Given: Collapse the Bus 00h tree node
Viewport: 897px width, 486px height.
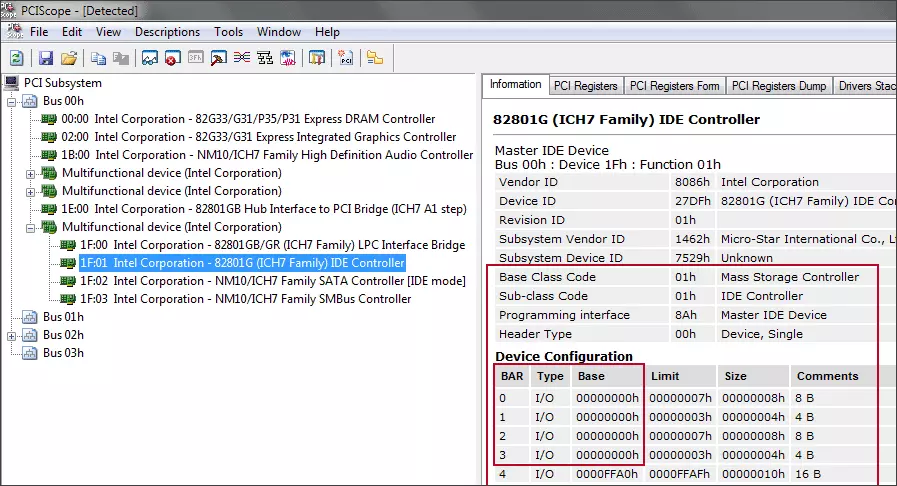Looking at the screenshot, I should (11, 102).
